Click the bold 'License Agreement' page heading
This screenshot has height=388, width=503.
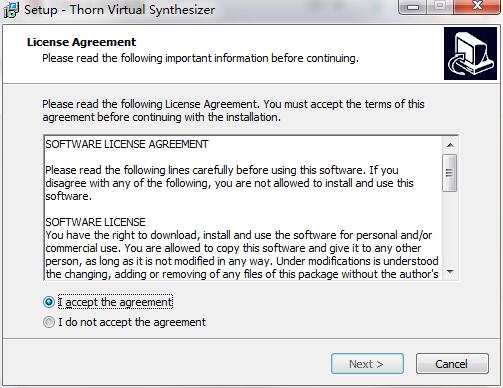(x=81, y=42)
